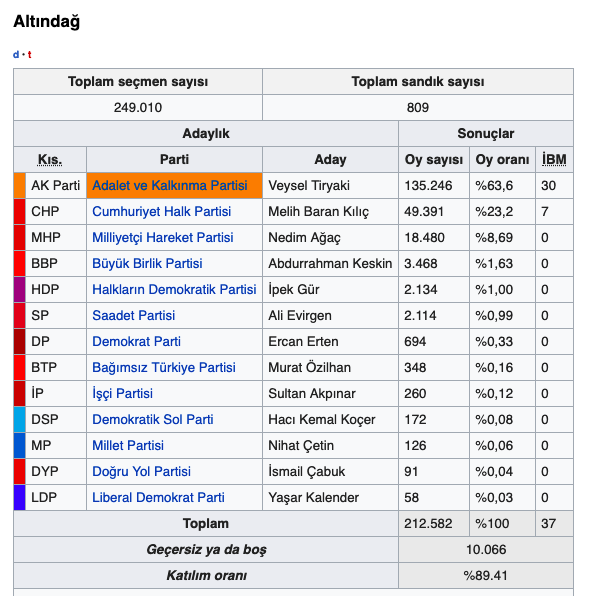The width and height of the screenshot is (601, 596).
Task: Click the İBM column header
Action: pos(550,160)
